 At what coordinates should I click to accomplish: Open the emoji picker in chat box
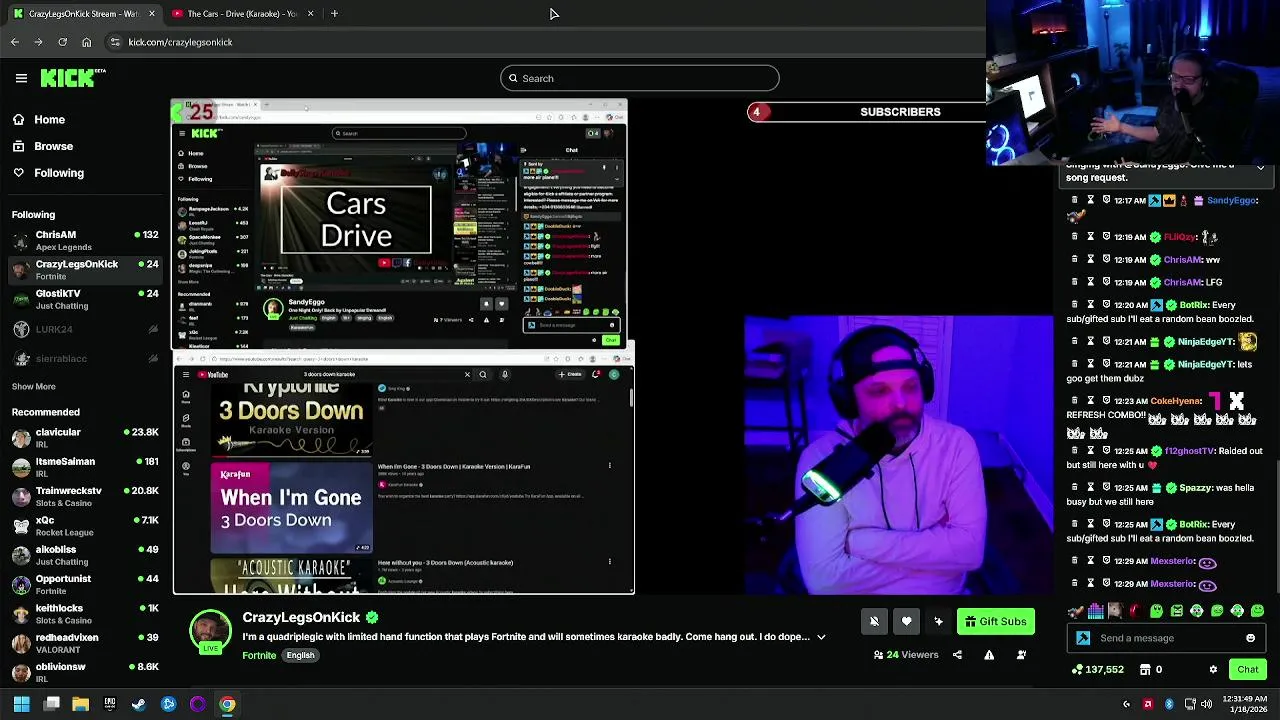[x=1250, y=638]
